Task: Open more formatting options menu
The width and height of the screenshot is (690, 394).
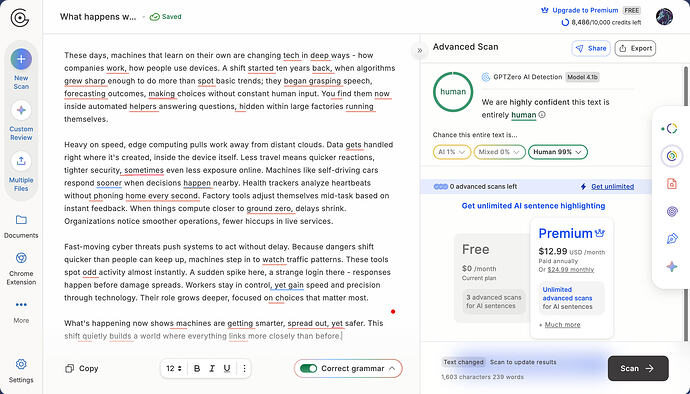Action: [244, 368]
